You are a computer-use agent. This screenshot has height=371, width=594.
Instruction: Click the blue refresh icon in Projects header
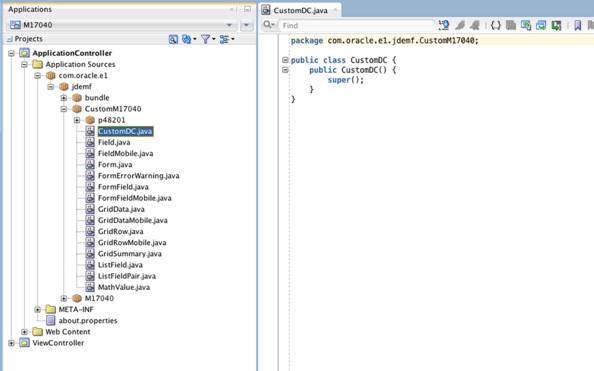coord(186,39)
